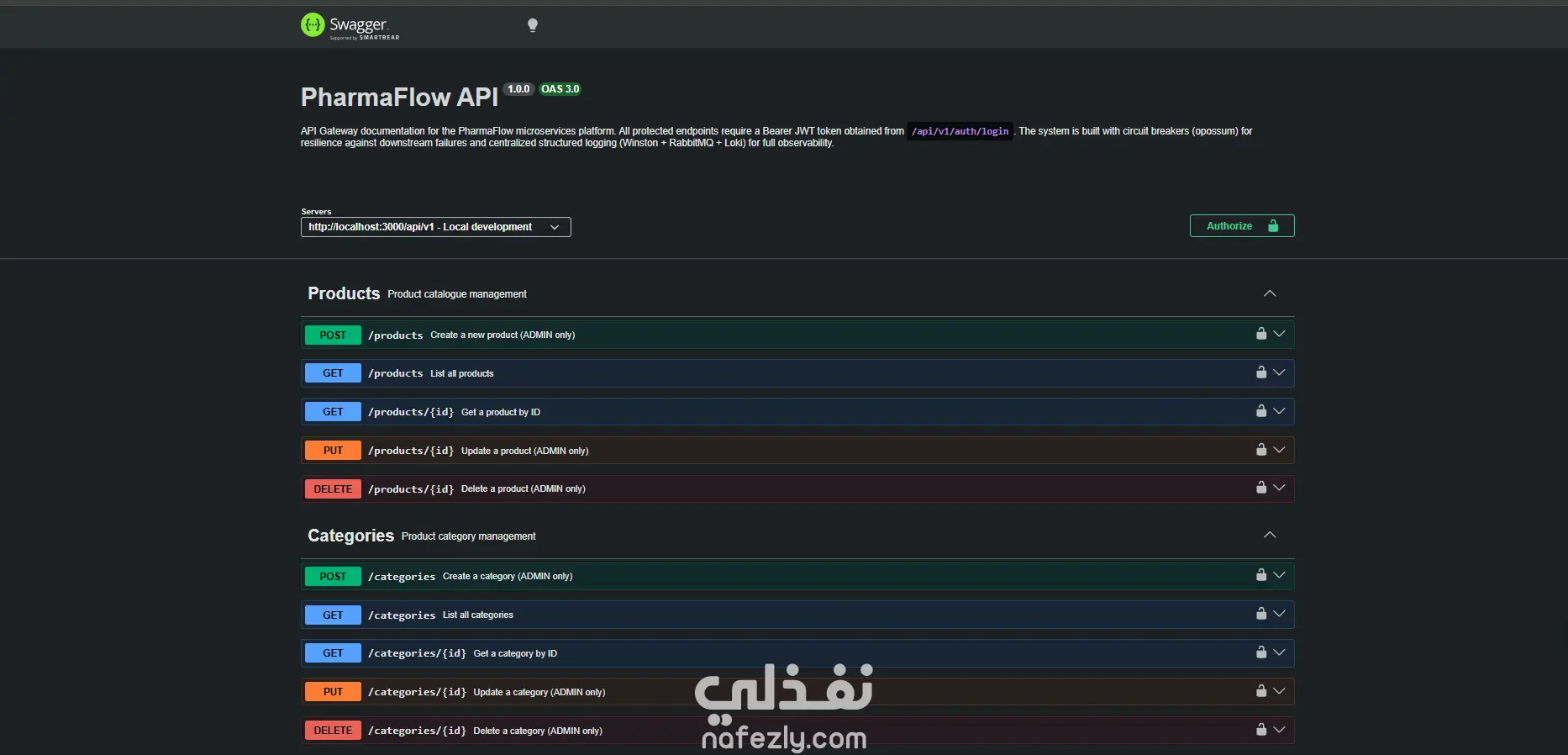The height and width of the screenshot is (755, 1568).
Task: Click PUT badge for Update a product
Action: [x=333, y=451]
